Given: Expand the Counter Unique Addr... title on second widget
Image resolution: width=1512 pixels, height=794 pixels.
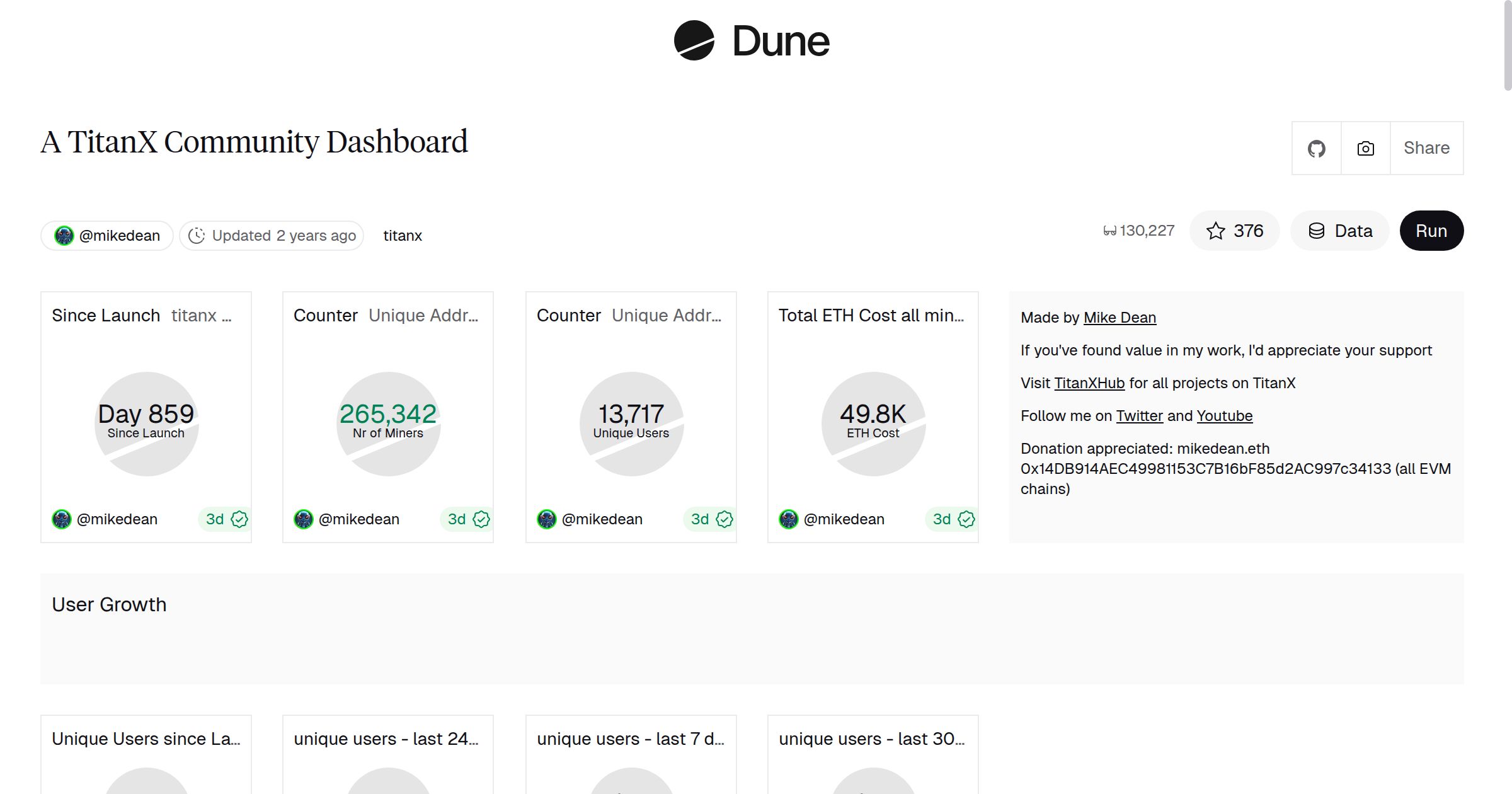Looking at the screenshot, I should (x=387, y=315).
